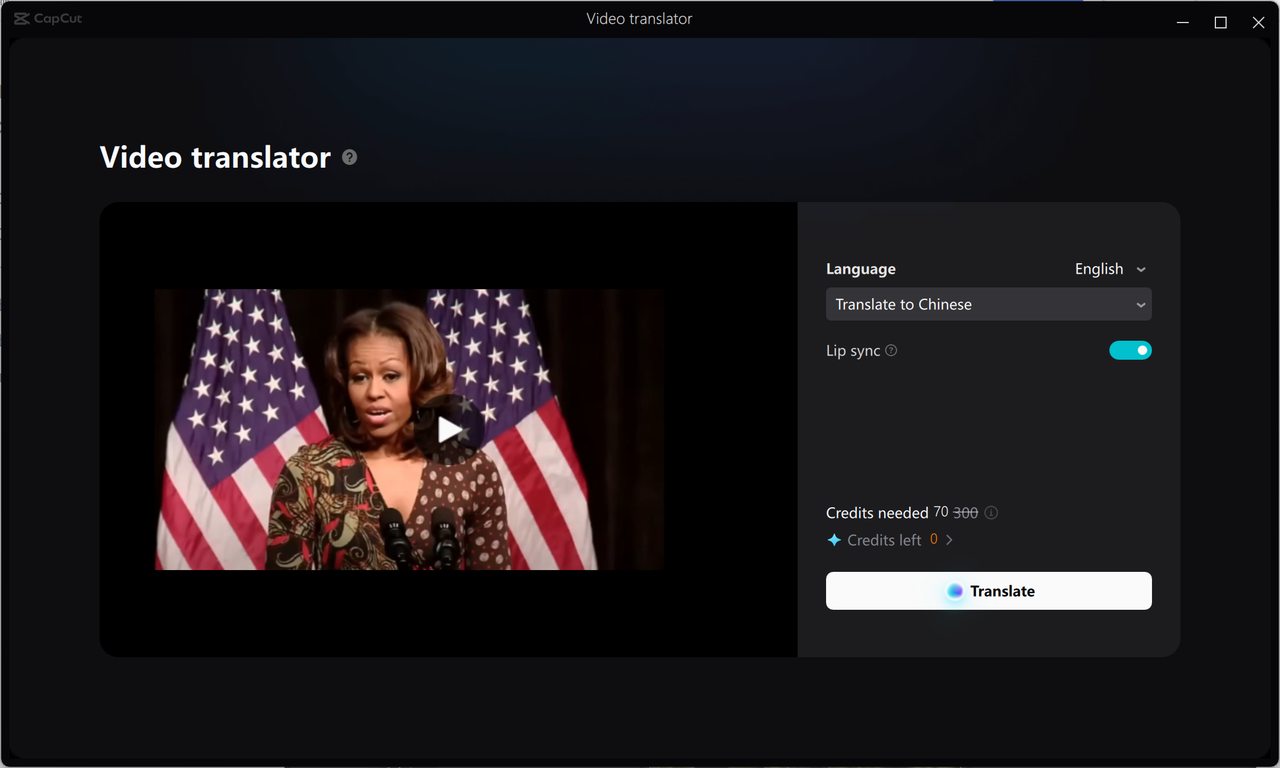The width and height of the screenshot is (1280, 768).
Task: Click the info icon next to Credits needed
Action: click(991, 512)
